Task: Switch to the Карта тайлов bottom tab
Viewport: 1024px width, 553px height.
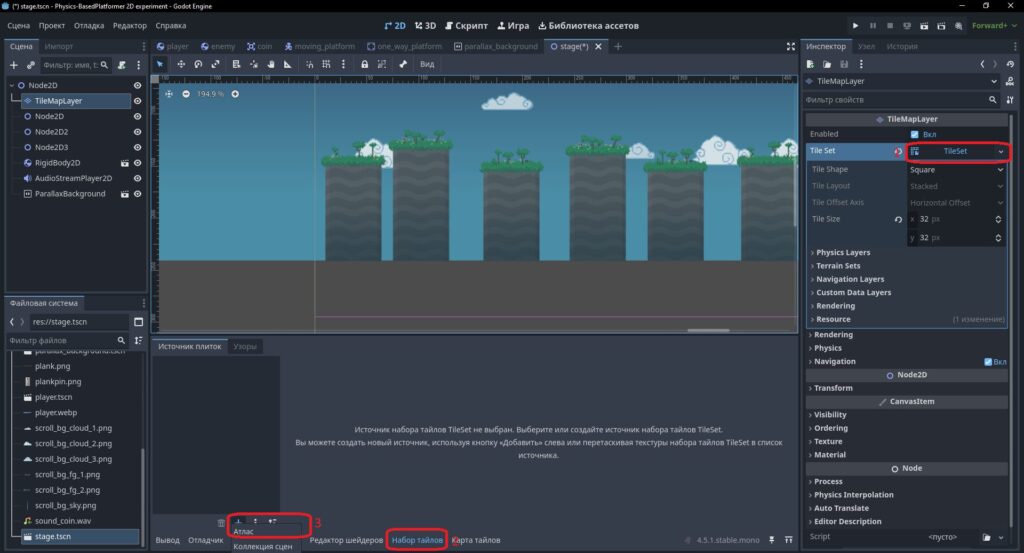Action: point(476,540)
